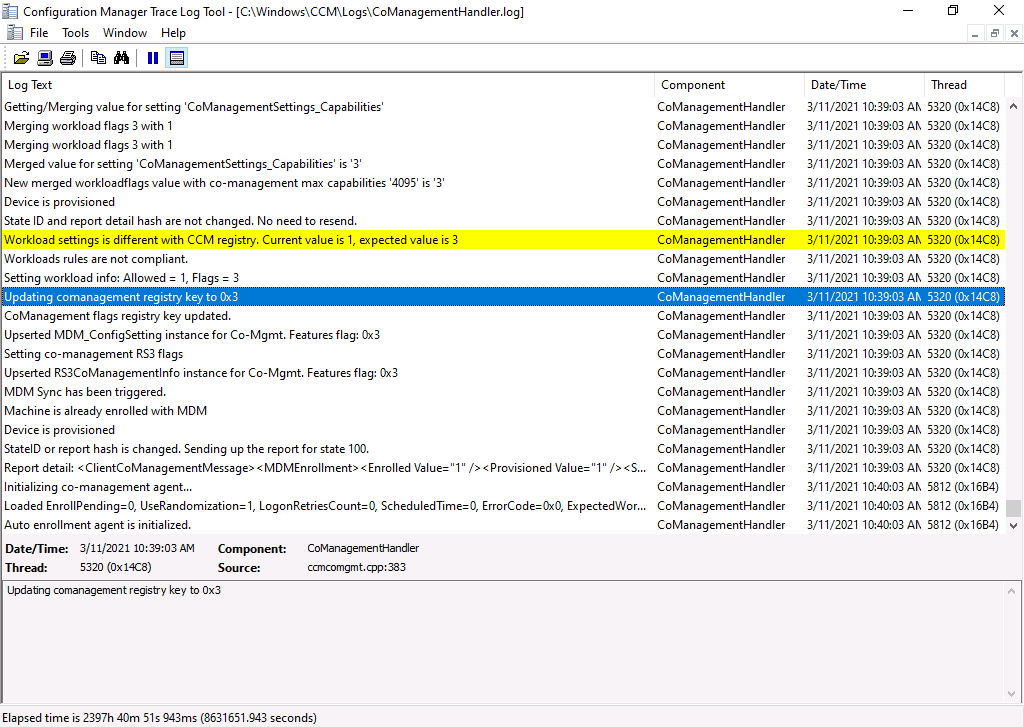Select row 'MDM Sync has been triggered.'
Viewport: 1024px width, 727px height.
point(503,392)
